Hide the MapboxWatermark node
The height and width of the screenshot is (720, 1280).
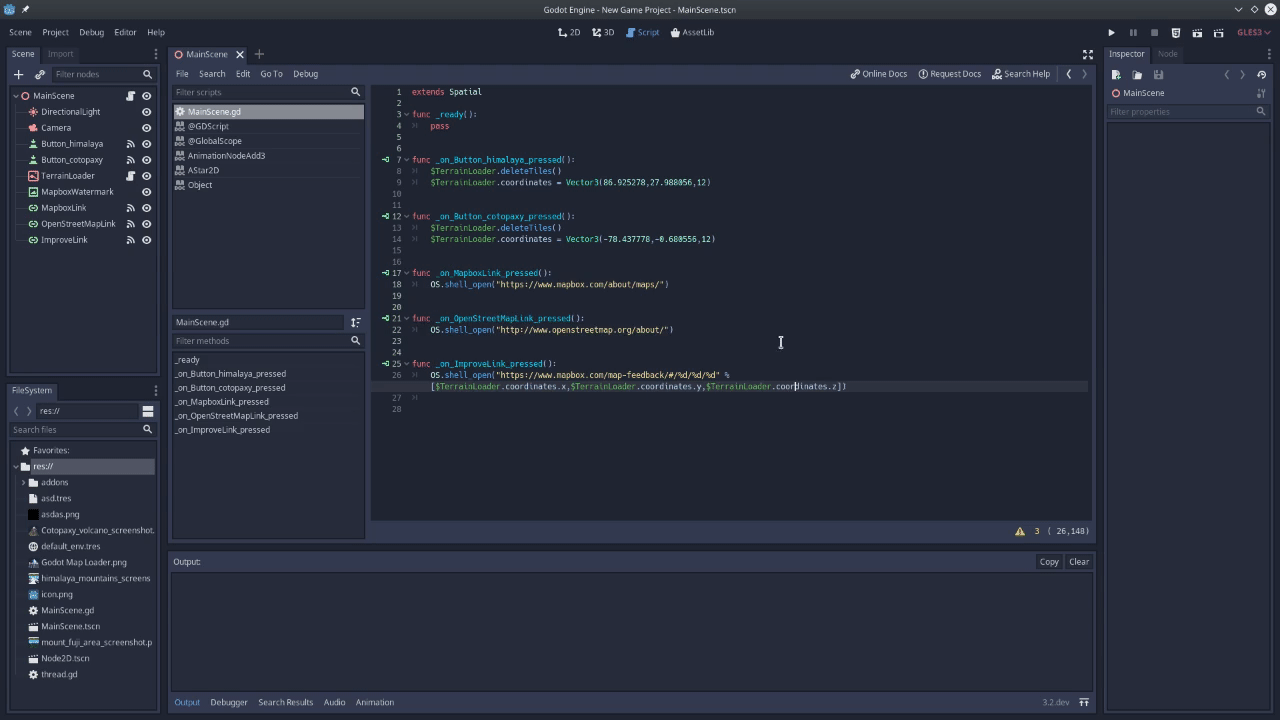pos(146,191)
